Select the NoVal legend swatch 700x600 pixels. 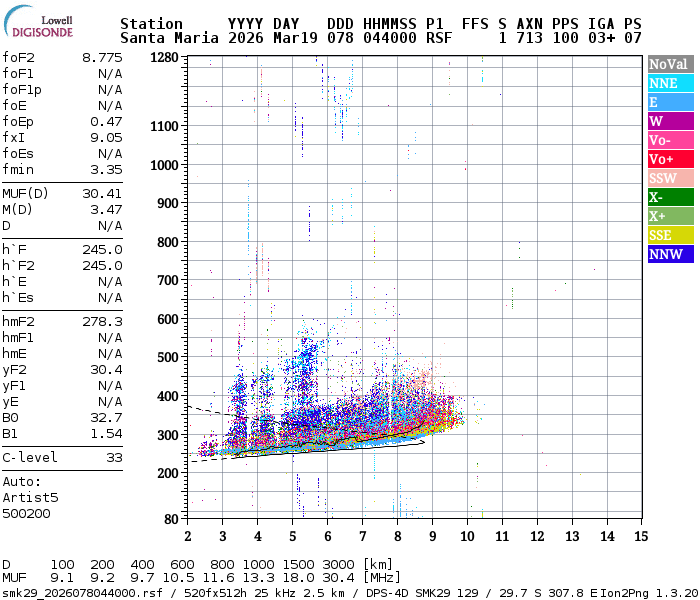pos(671,64)
